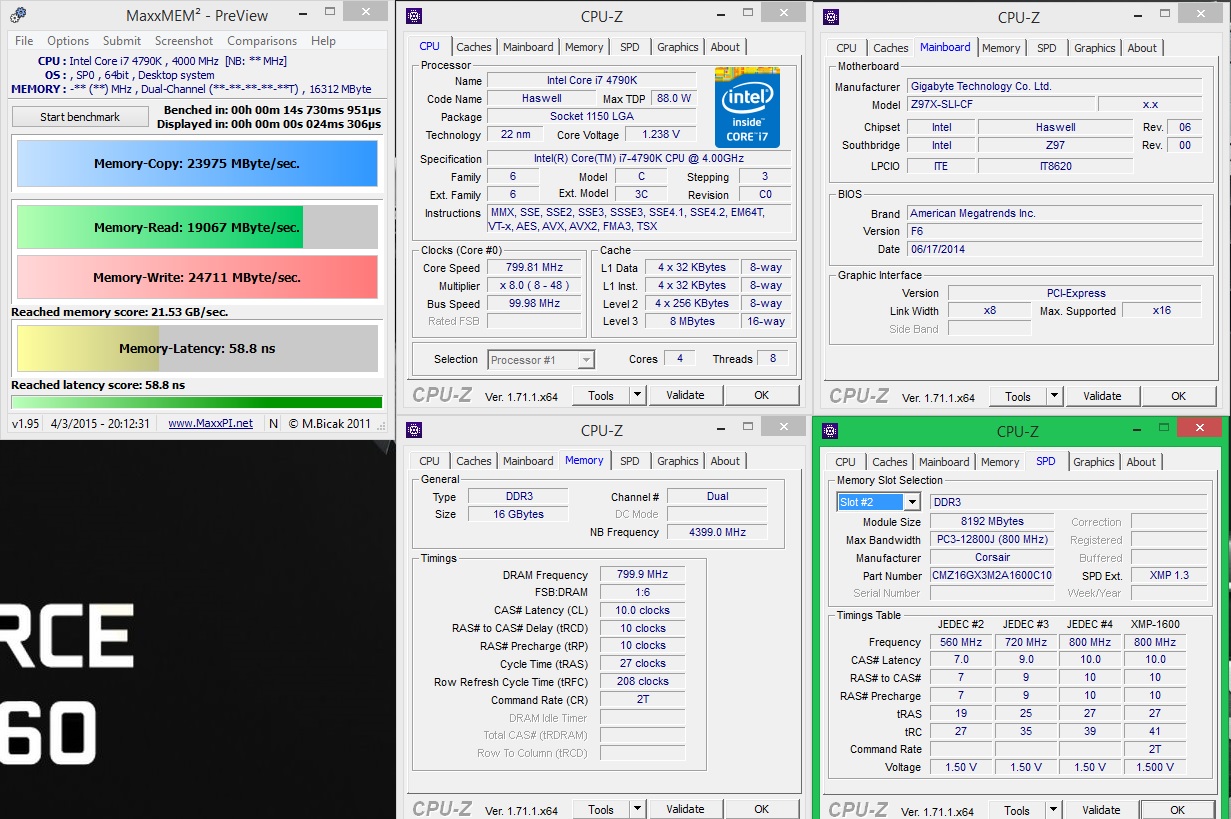Open the File menu in MaxxMEM

[x=24, y=41]
